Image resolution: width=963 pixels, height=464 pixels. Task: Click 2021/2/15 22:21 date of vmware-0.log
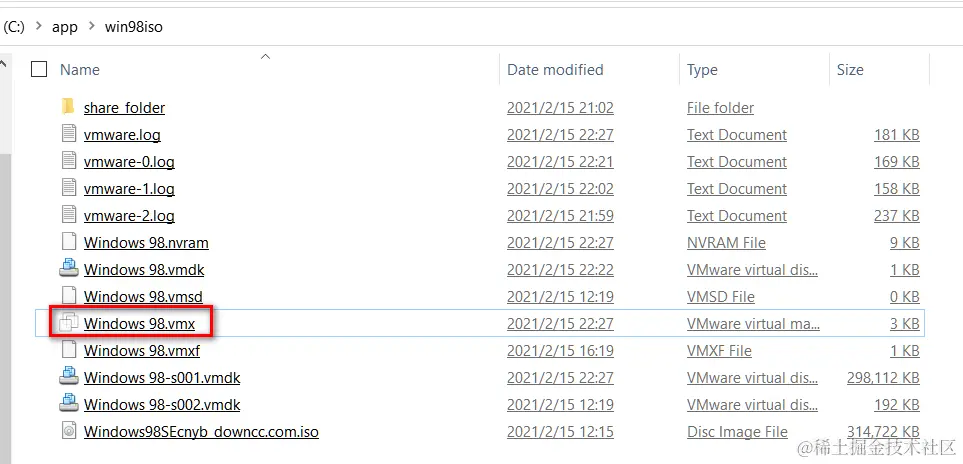560,161
